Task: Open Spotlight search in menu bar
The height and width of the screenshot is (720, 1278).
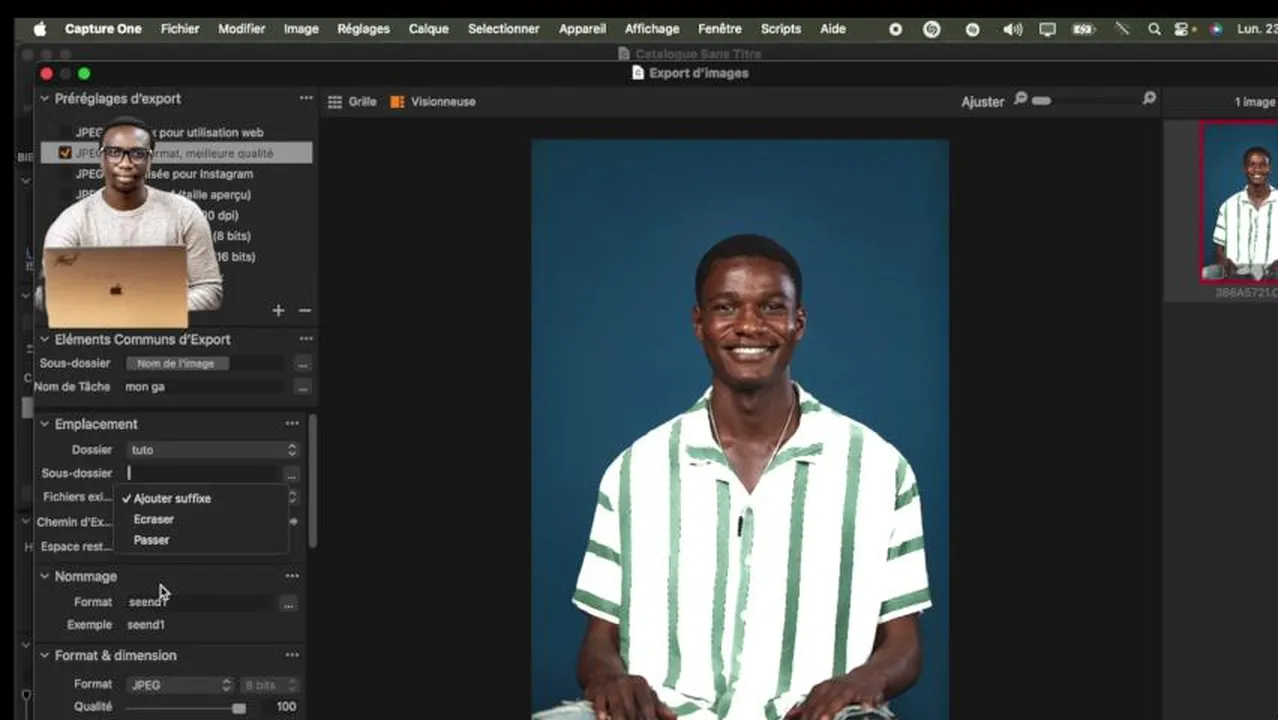Action: point(1154,29)
